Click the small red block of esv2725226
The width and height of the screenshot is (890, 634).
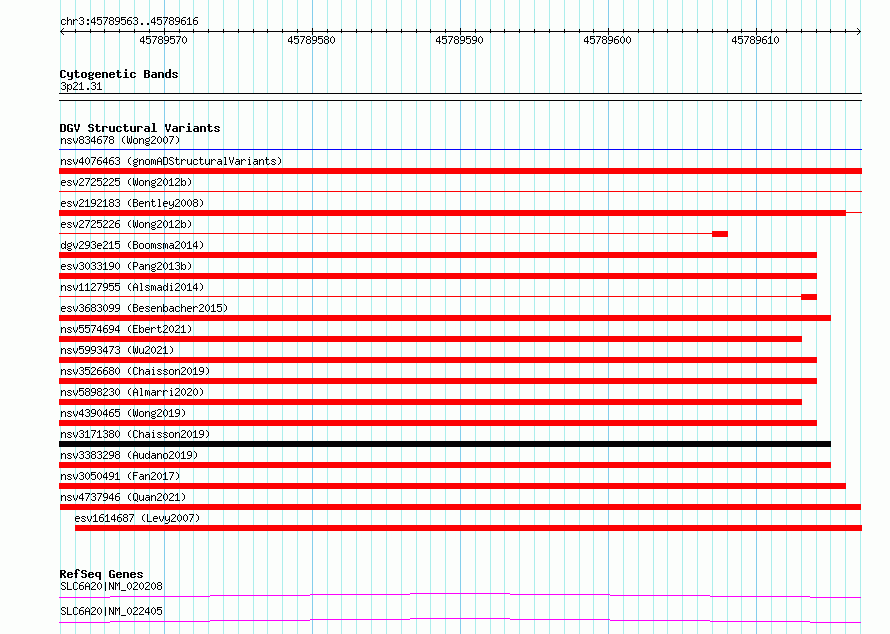pyautogui.click(x=720, y=234)
